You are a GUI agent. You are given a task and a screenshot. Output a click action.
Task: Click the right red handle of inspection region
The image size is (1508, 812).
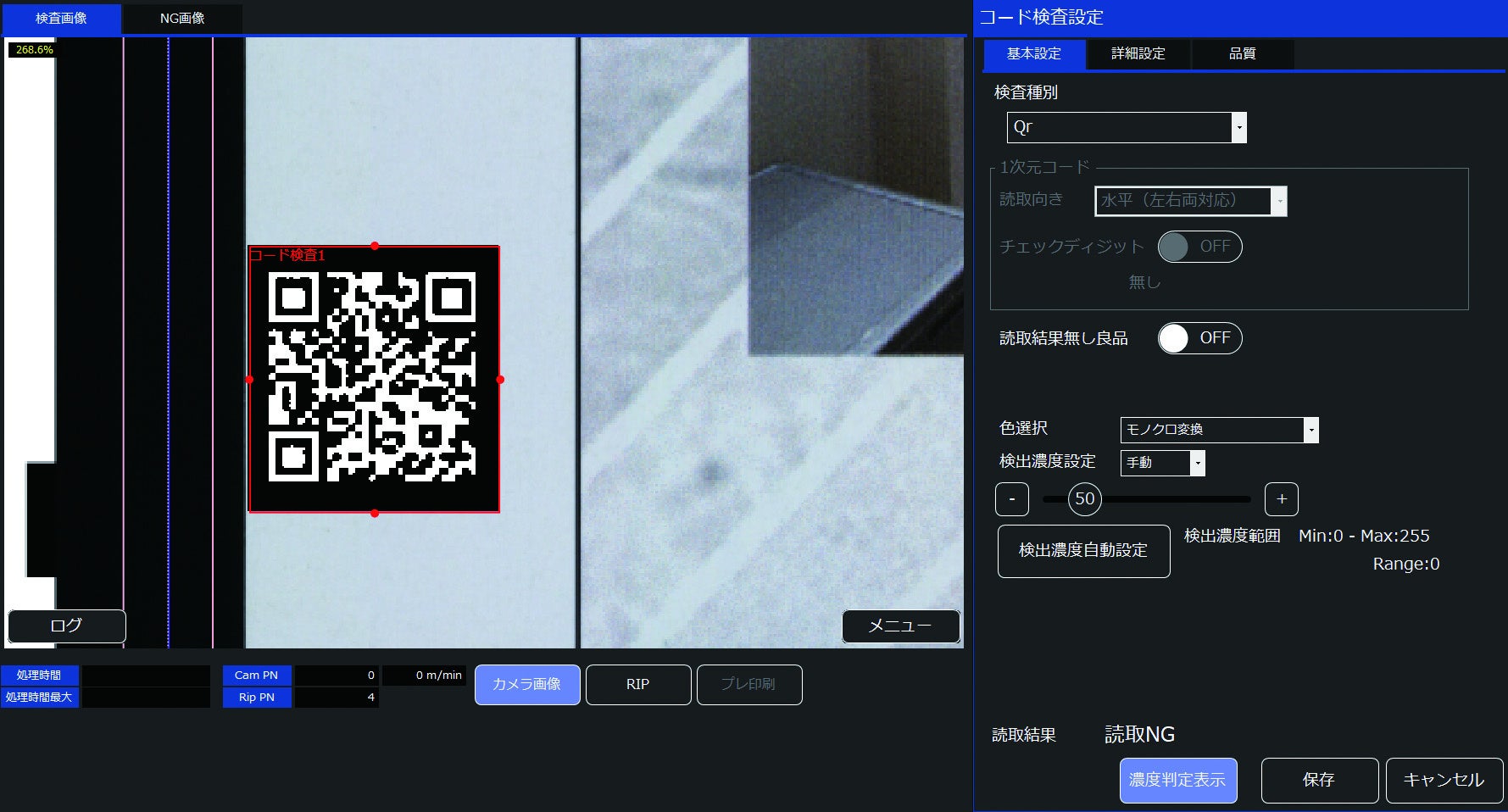(x=500, y=380)
